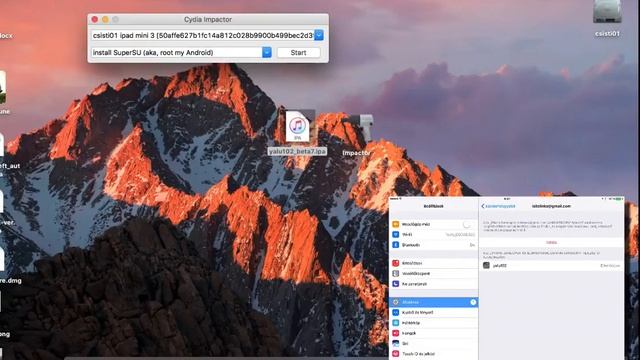Go back using the blue back chevron
This screenshot has width=640, height=360.
click(483, 206)
